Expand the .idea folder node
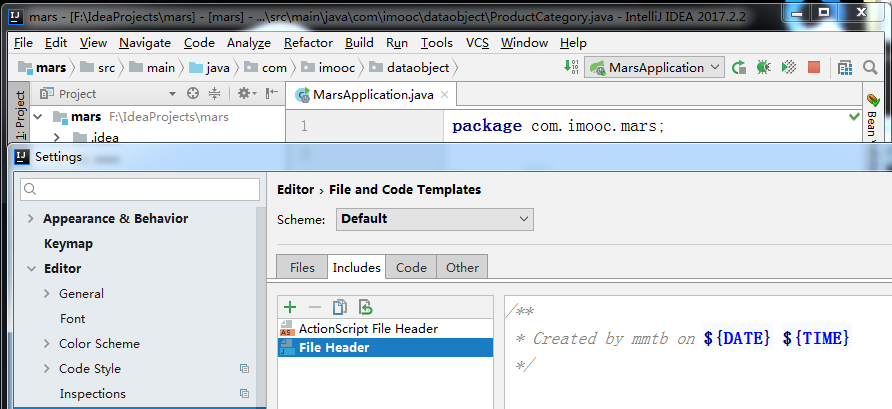 [x=57, y=137]
